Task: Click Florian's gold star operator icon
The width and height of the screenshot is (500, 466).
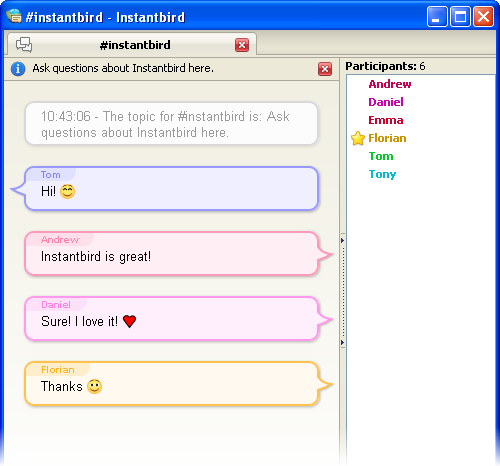Action: tap(358, 138)
